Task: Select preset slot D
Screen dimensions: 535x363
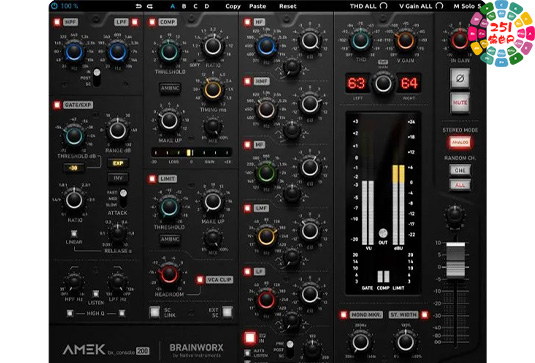Action: [x=207, y=6]
